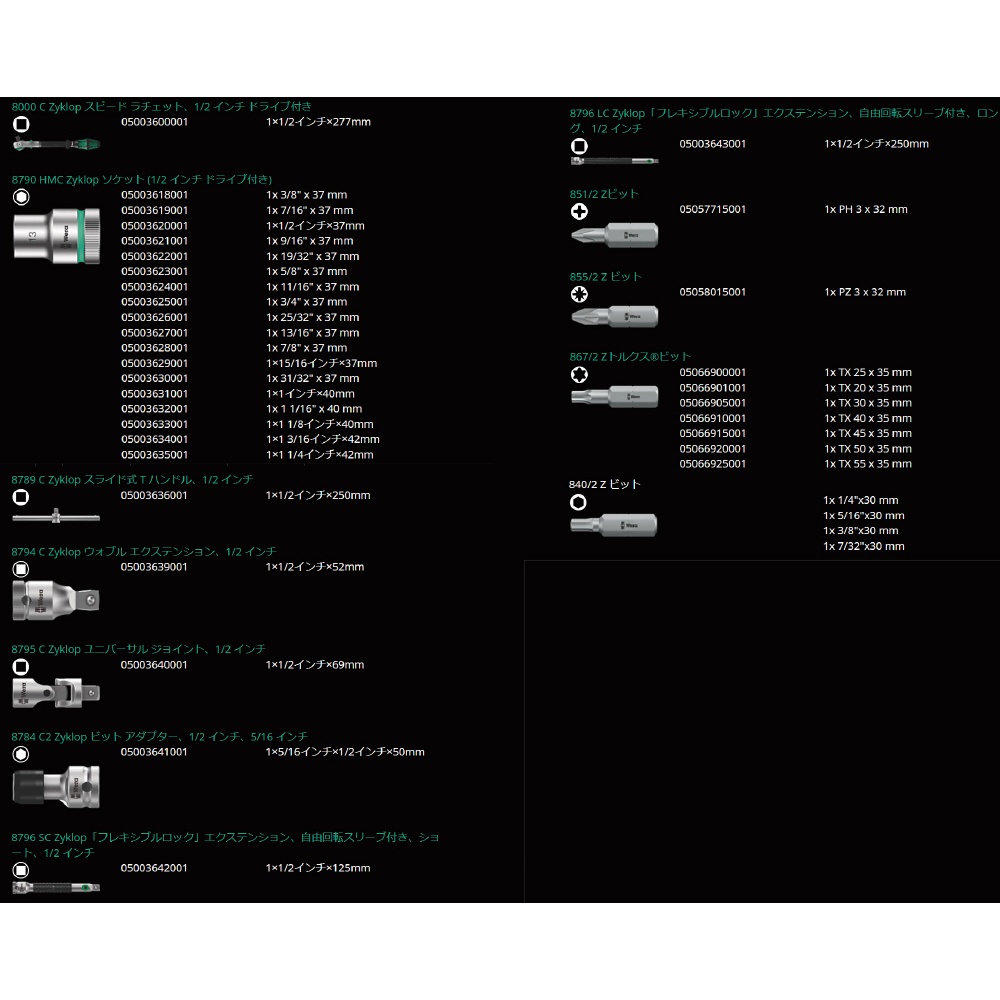
Task: Click the size "1x 3/8" x 37 mm"
Action: (307, 195)
